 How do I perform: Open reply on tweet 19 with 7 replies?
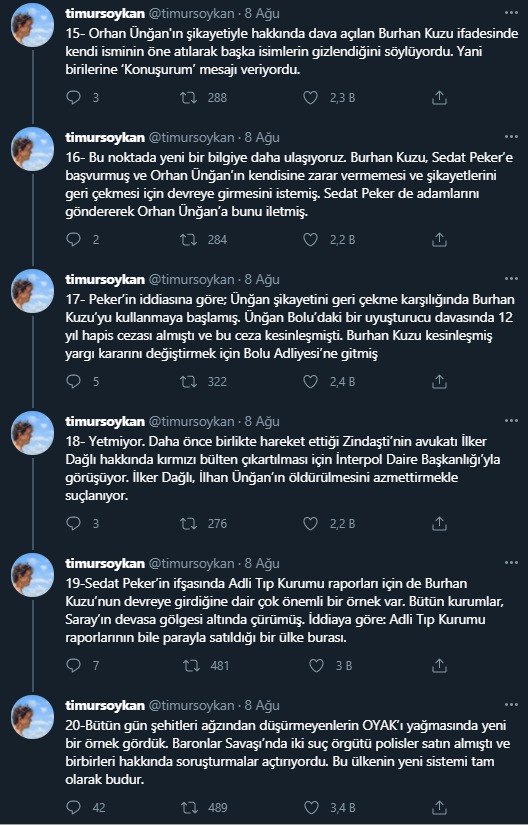coord(74,666)
